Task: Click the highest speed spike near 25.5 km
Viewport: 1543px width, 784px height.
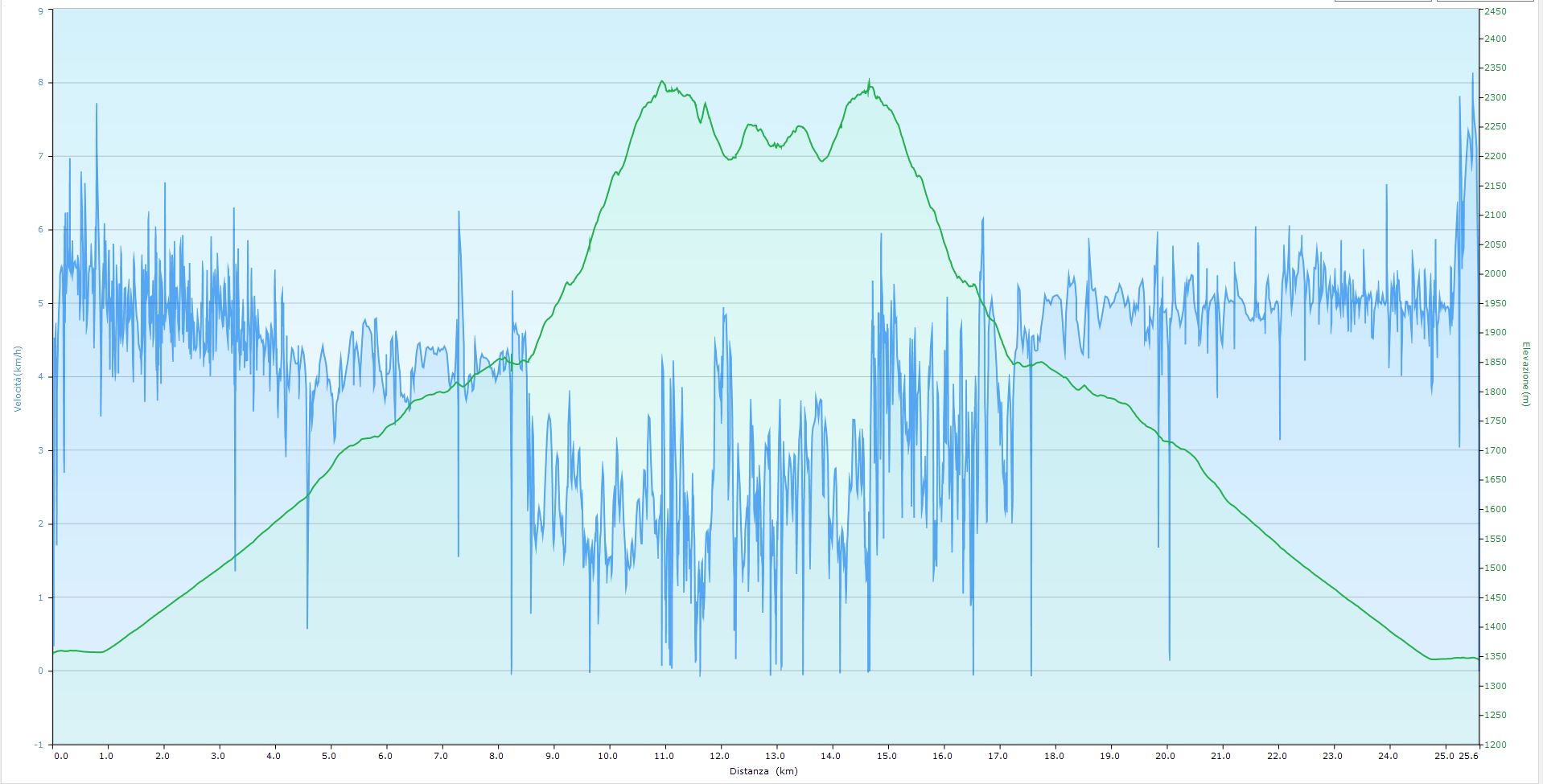Action: (1472, 74)
